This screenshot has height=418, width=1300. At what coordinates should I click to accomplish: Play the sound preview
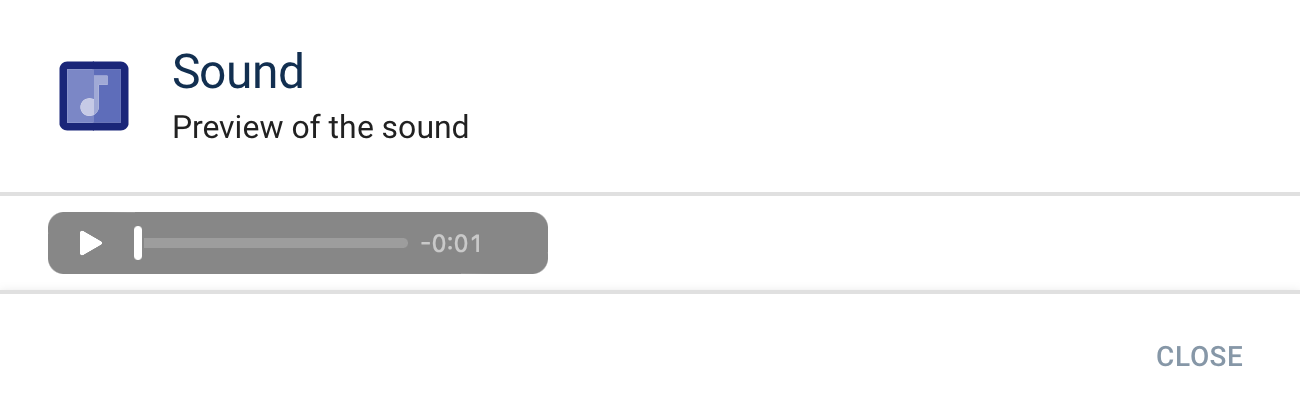[91, 243]
